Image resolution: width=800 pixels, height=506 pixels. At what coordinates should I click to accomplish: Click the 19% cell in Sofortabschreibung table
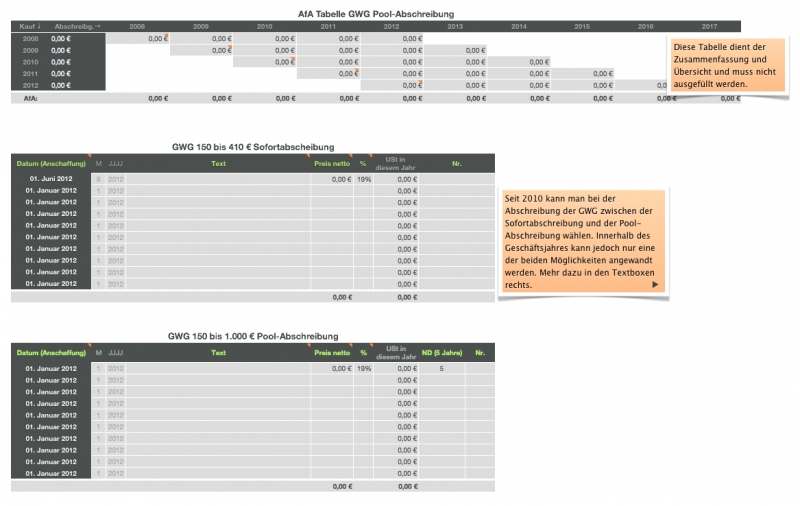(363, 179)
